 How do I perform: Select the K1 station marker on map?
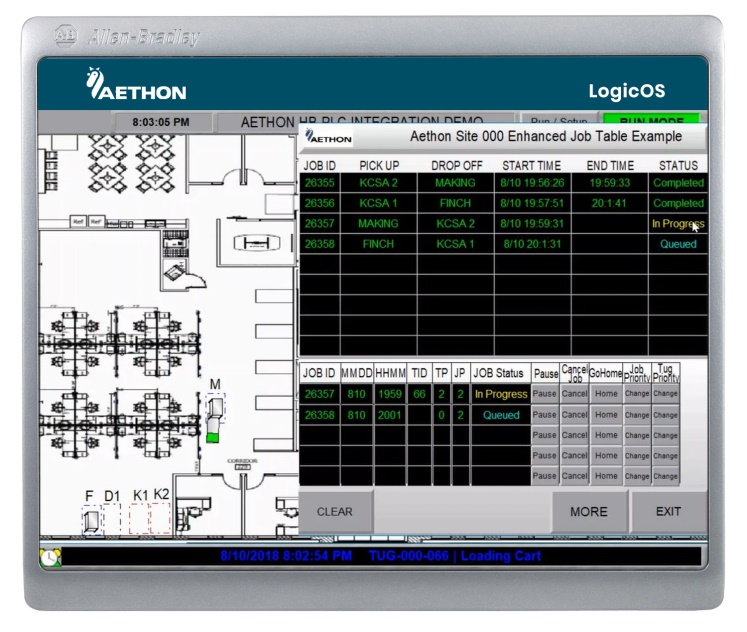click(139, 518)
